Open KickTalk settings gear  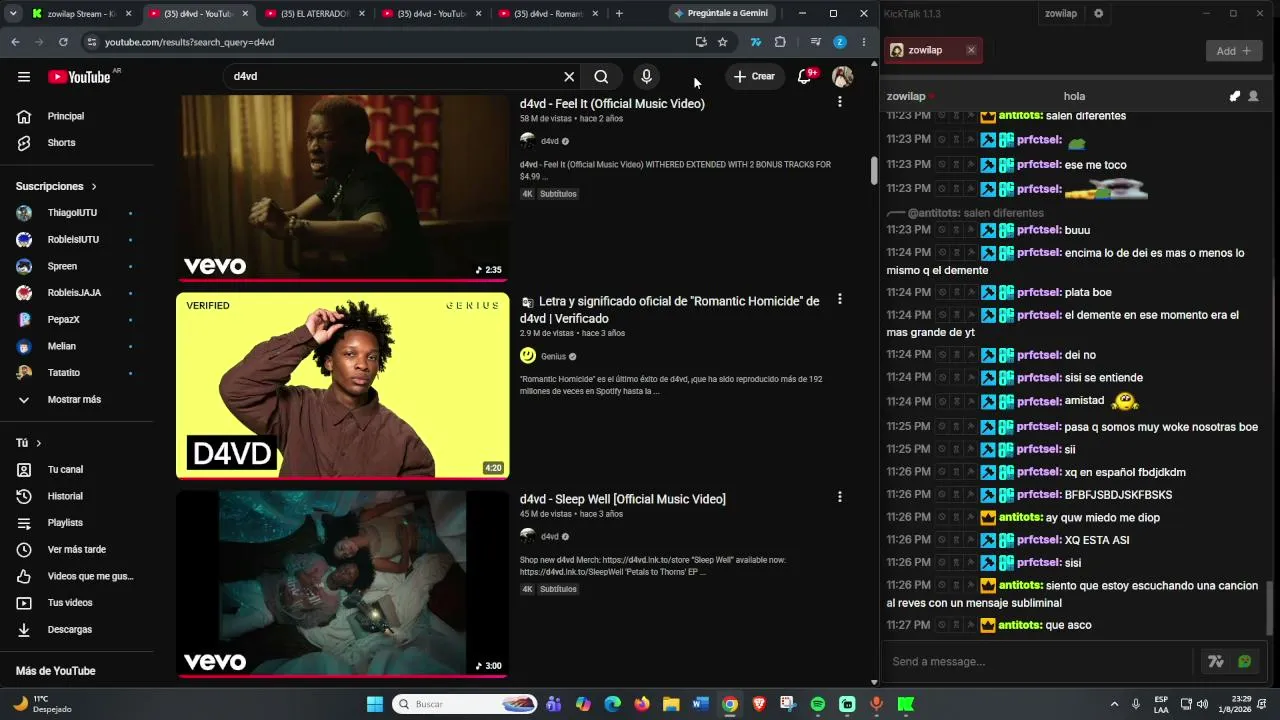tap(1099, 14)
